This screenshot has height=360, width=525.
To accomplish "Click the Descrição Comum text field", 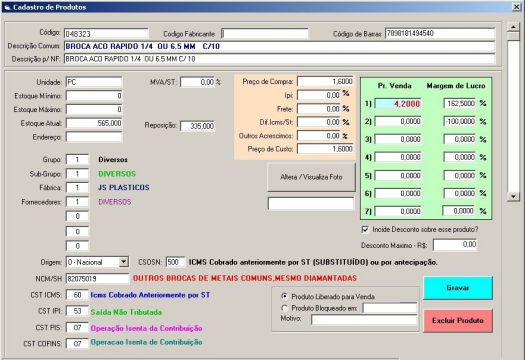I will click(x=279, y=46).
